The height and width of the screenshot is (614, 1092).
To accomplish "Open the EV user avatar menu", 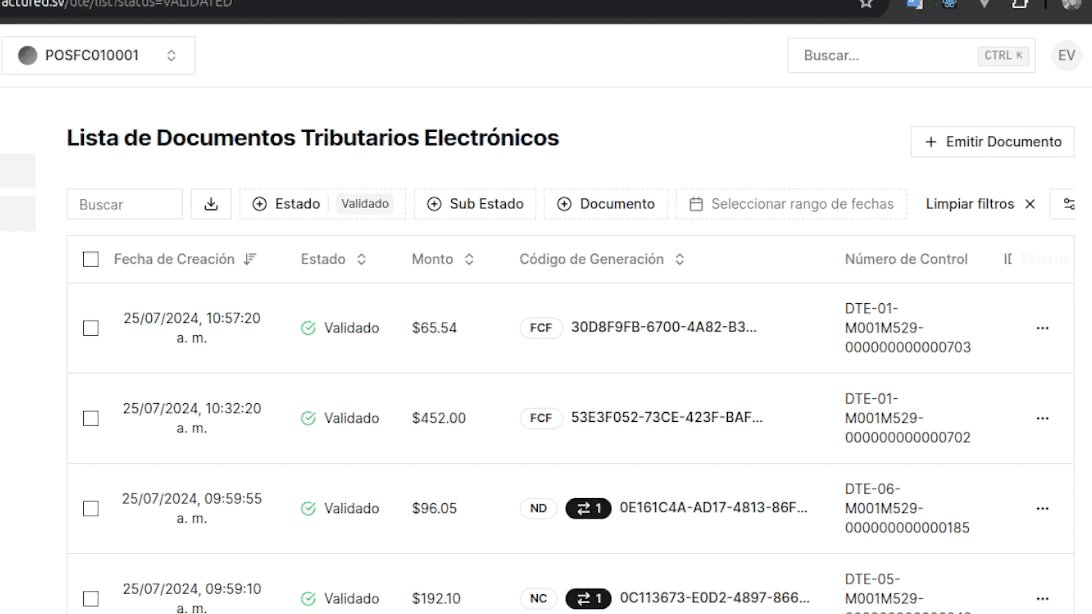I will 1066,56.
